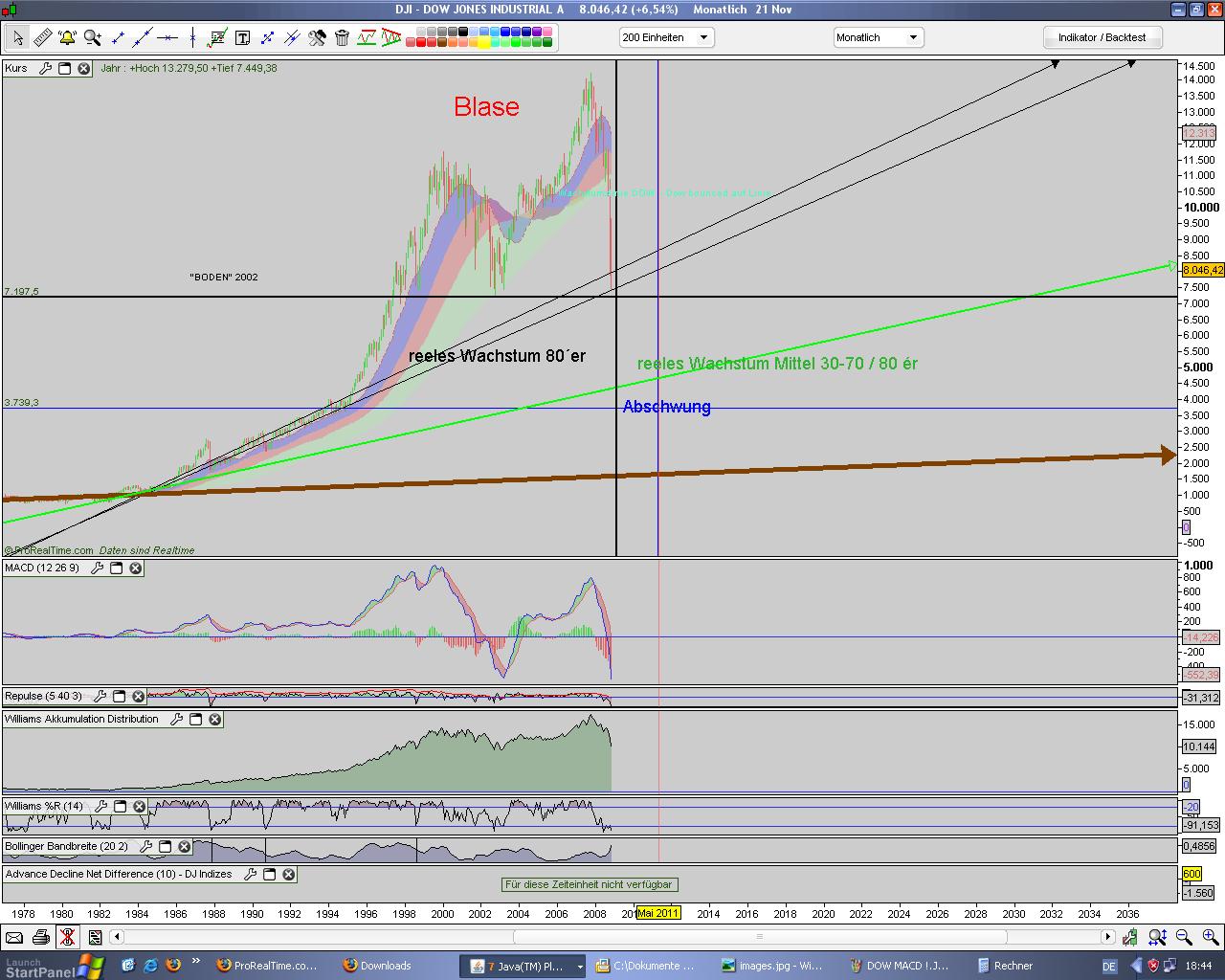The width and height of the screenshot is (1225, 980).
Task: Open the 'Monatlich' timeframe dropdown
Action: [878, 37]
